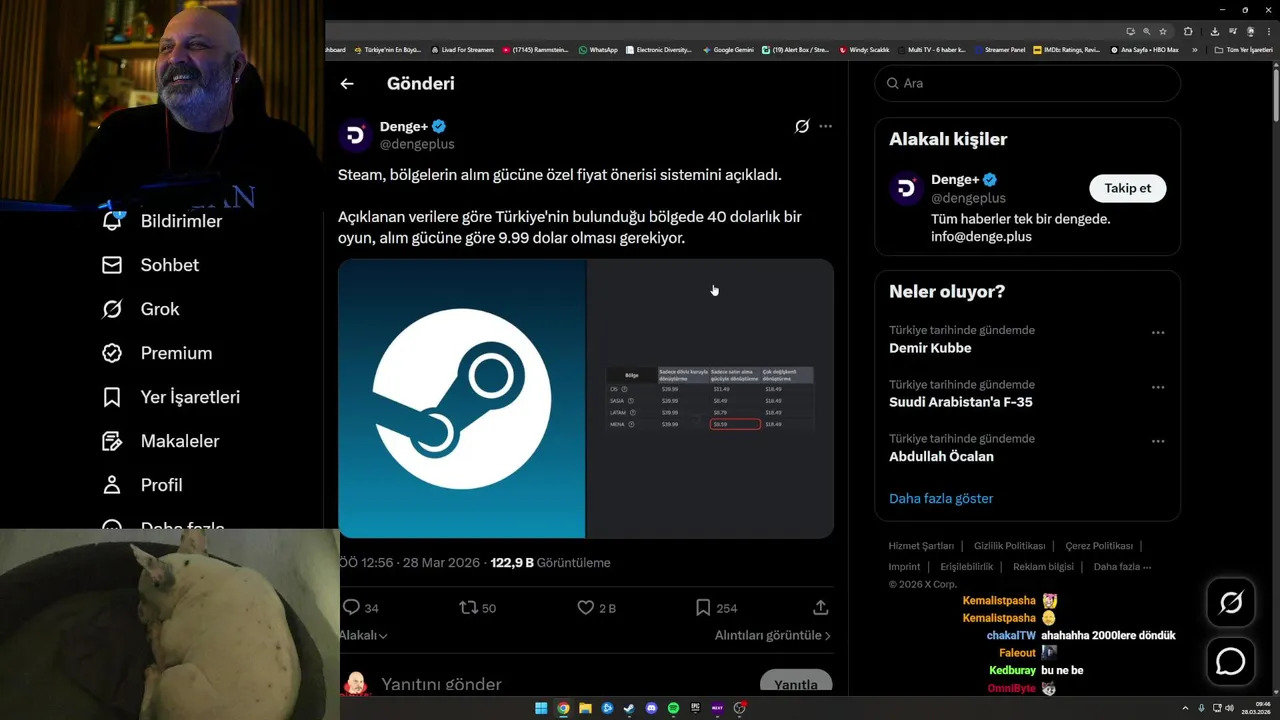Open options menu for Suudi Arabistan'a F-35 trend

click(x=1158, y=387)
